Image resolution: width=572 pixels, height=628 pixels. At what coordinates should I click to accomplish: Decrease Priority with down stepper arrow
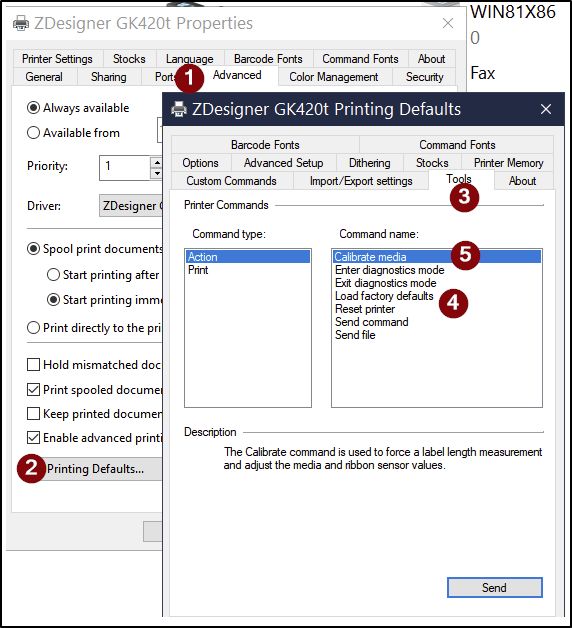point(157,173)
